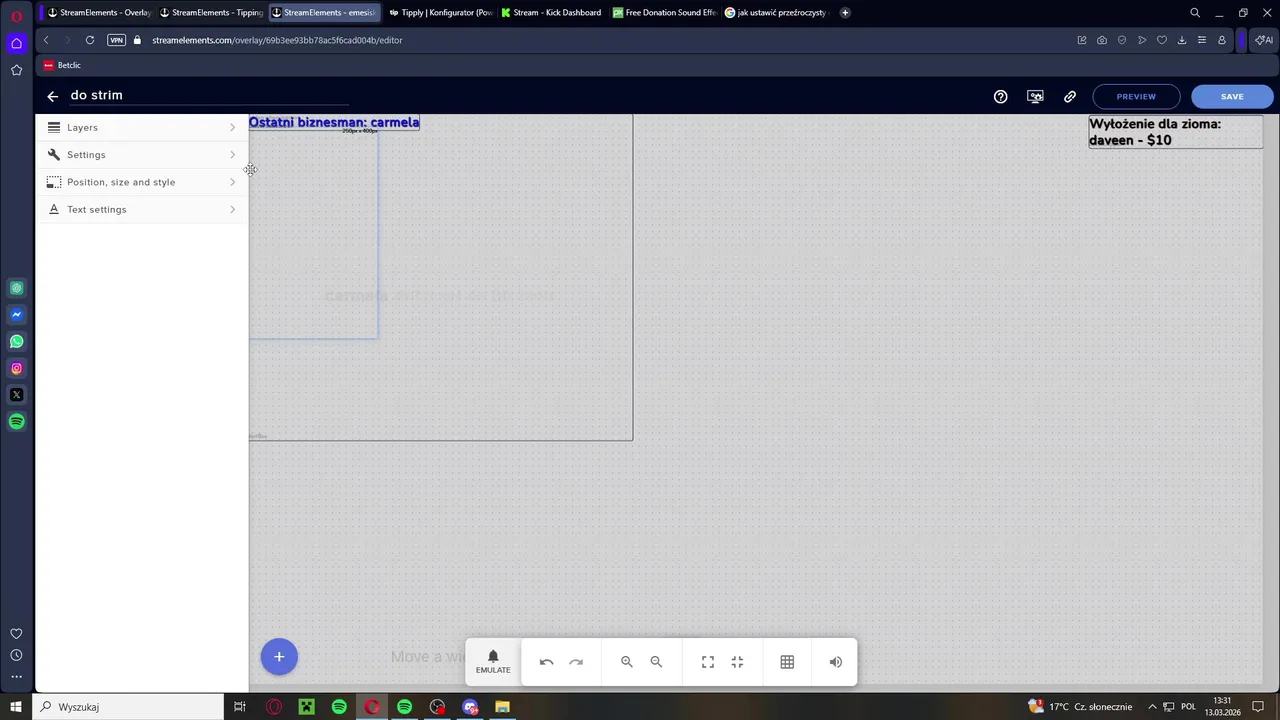Image resolution: width=1280 pixels, height=720 pixels.
Task: Toggle the VPN badge in address bar
Action: 117,40
